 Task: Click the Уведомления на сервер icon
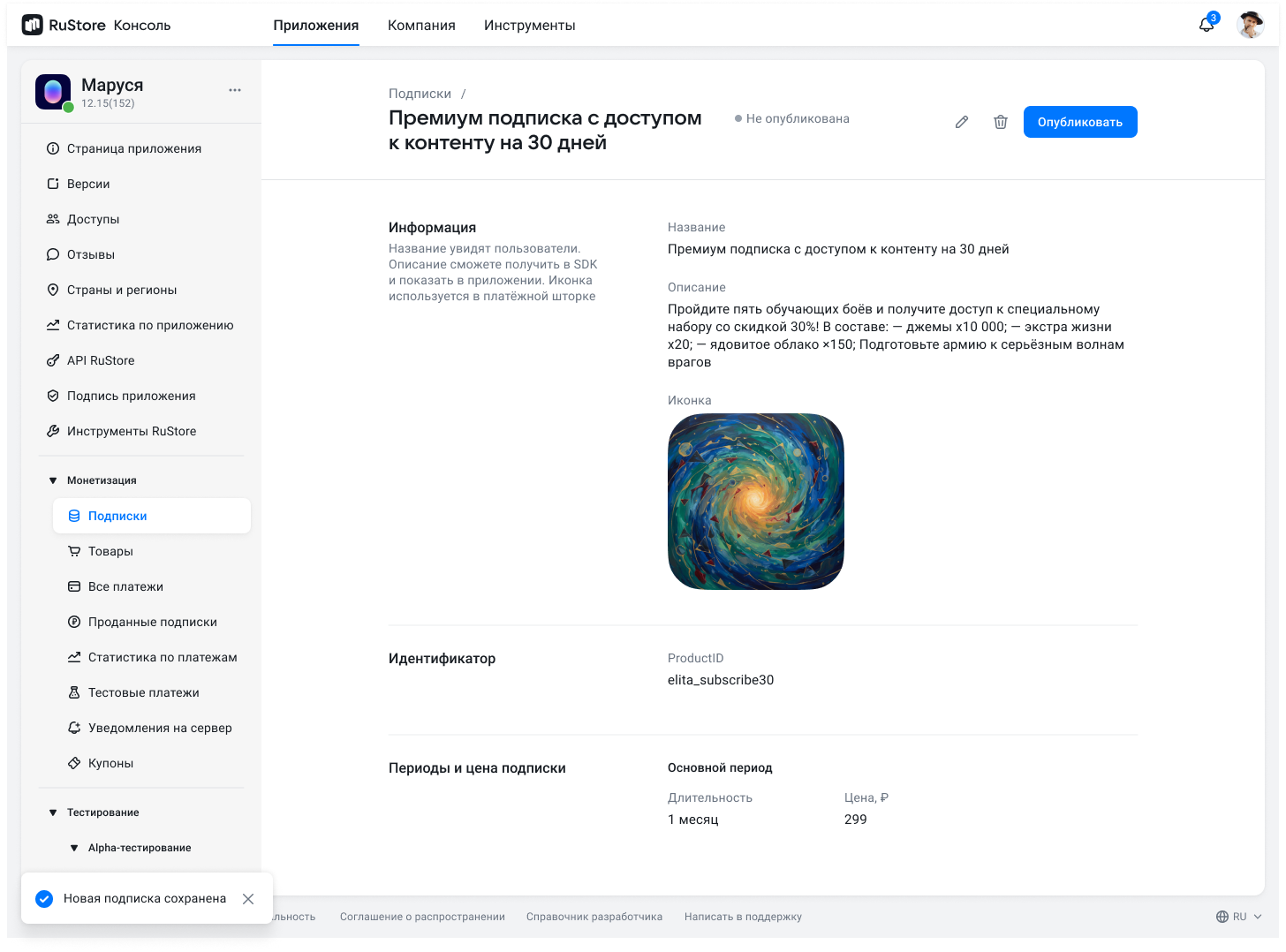pyautogui.click(x=74, y=728)
